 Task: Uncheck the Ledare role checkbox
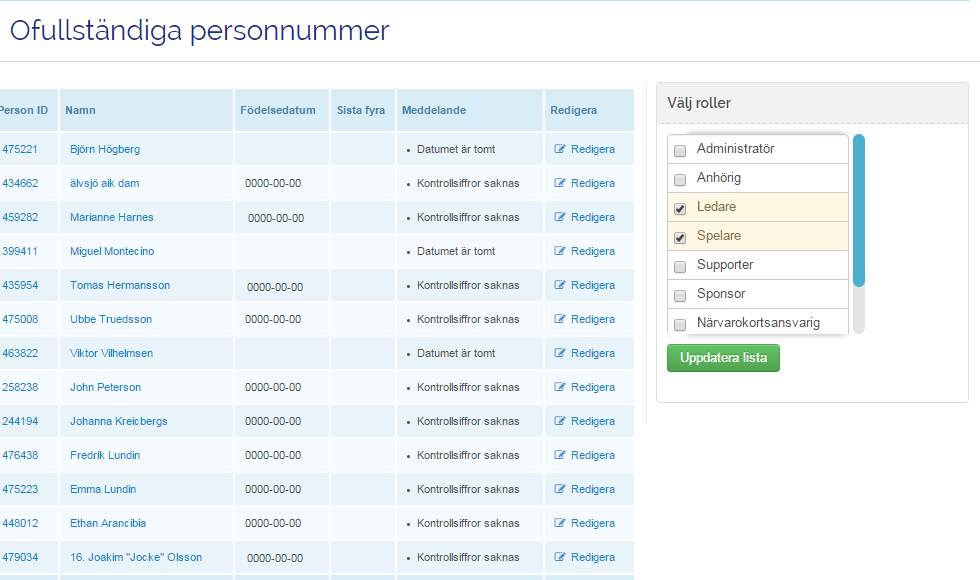pyautogui.click(x=680, y=209)
